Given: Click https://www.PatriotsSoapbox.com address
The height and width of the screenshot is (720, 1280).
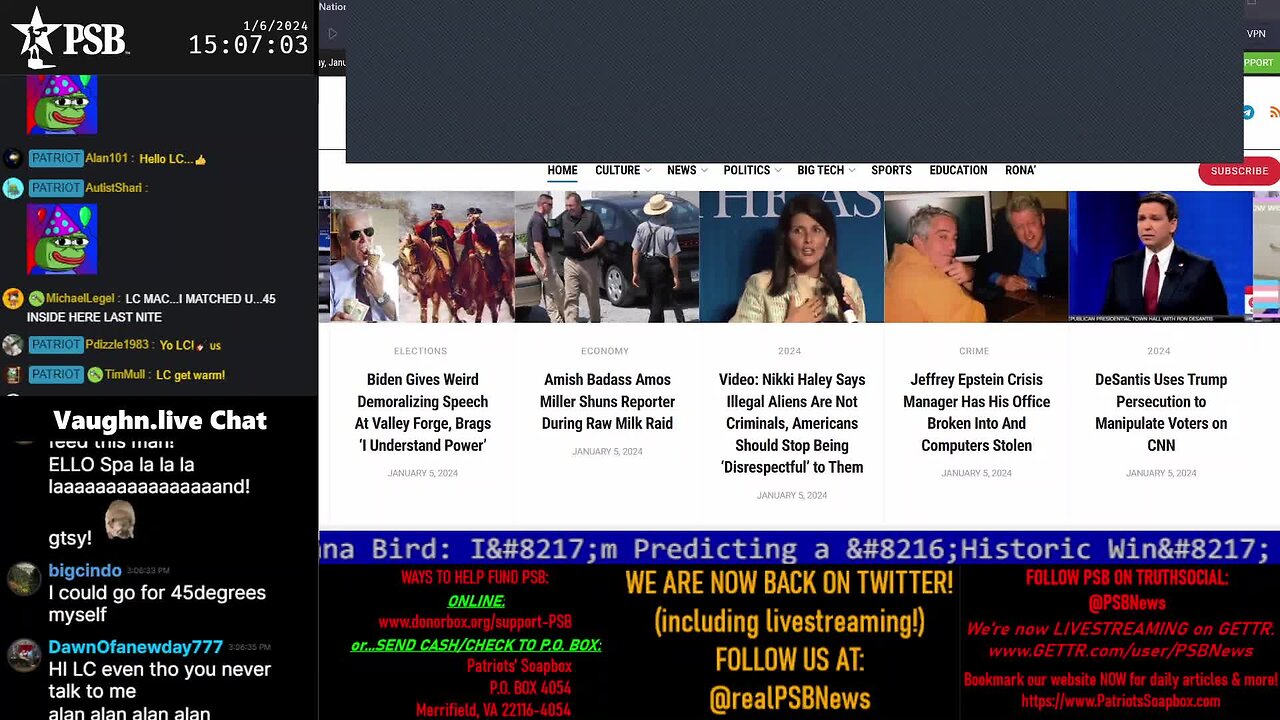Looking at the screenshot, I should (x=1120, y=701).
